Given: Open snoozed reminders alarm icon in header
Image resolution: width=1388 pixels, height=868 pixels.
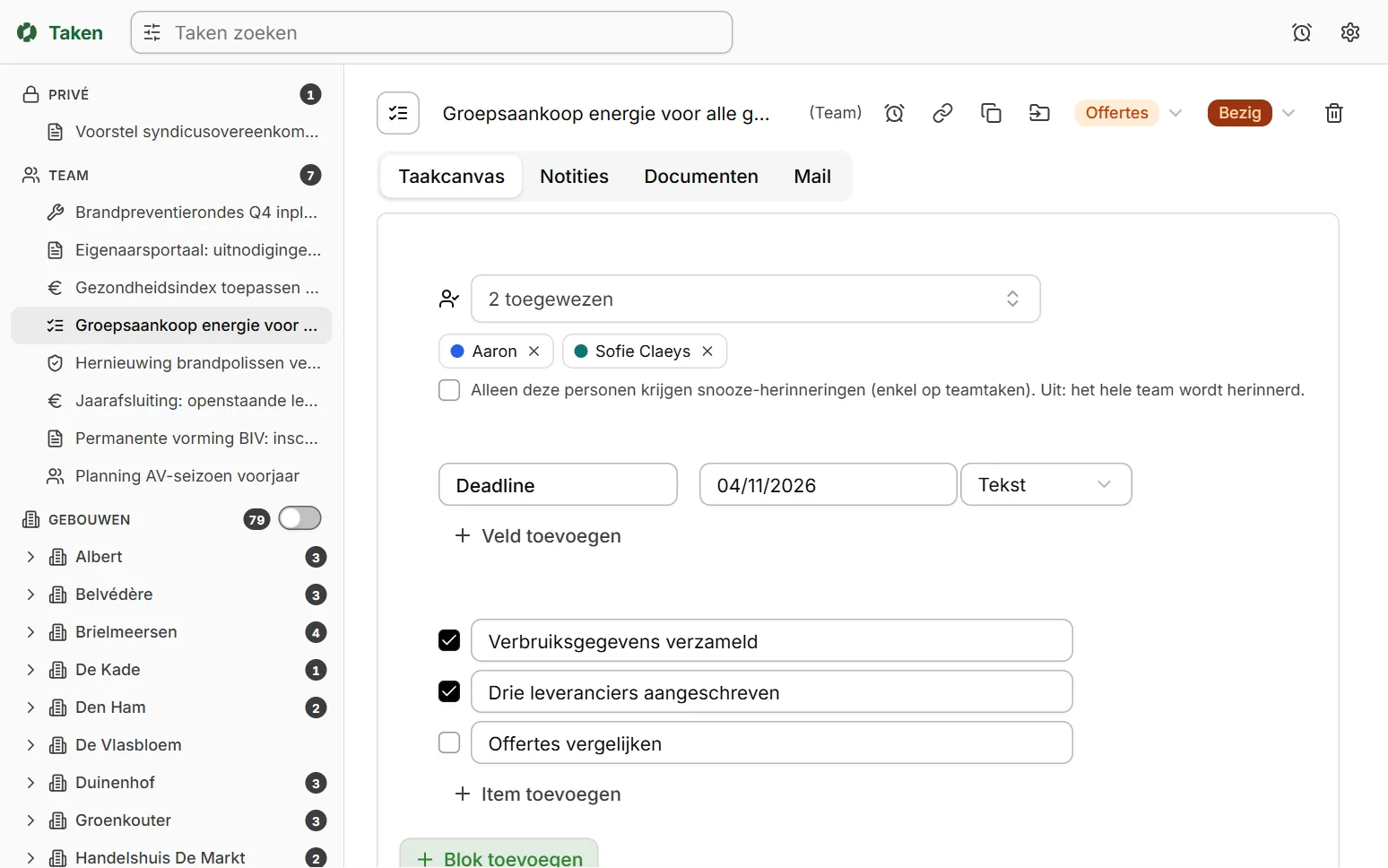Looking at the screenshot, I should coord(1302,33).
